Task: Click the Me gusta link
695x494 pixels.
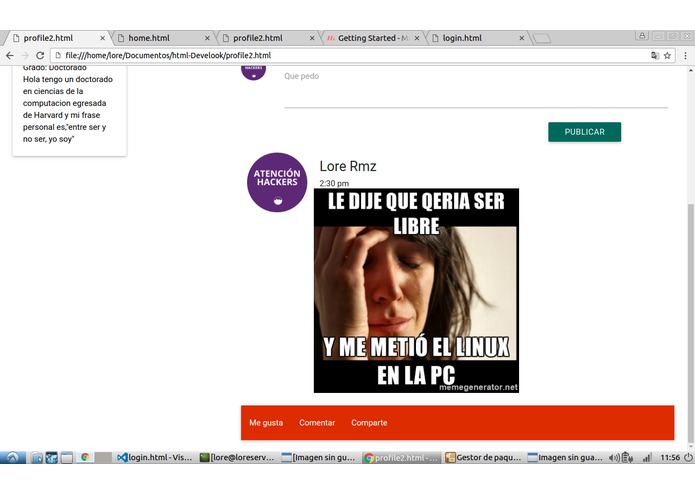Action: pyautogui.click(x=266, y=423)
